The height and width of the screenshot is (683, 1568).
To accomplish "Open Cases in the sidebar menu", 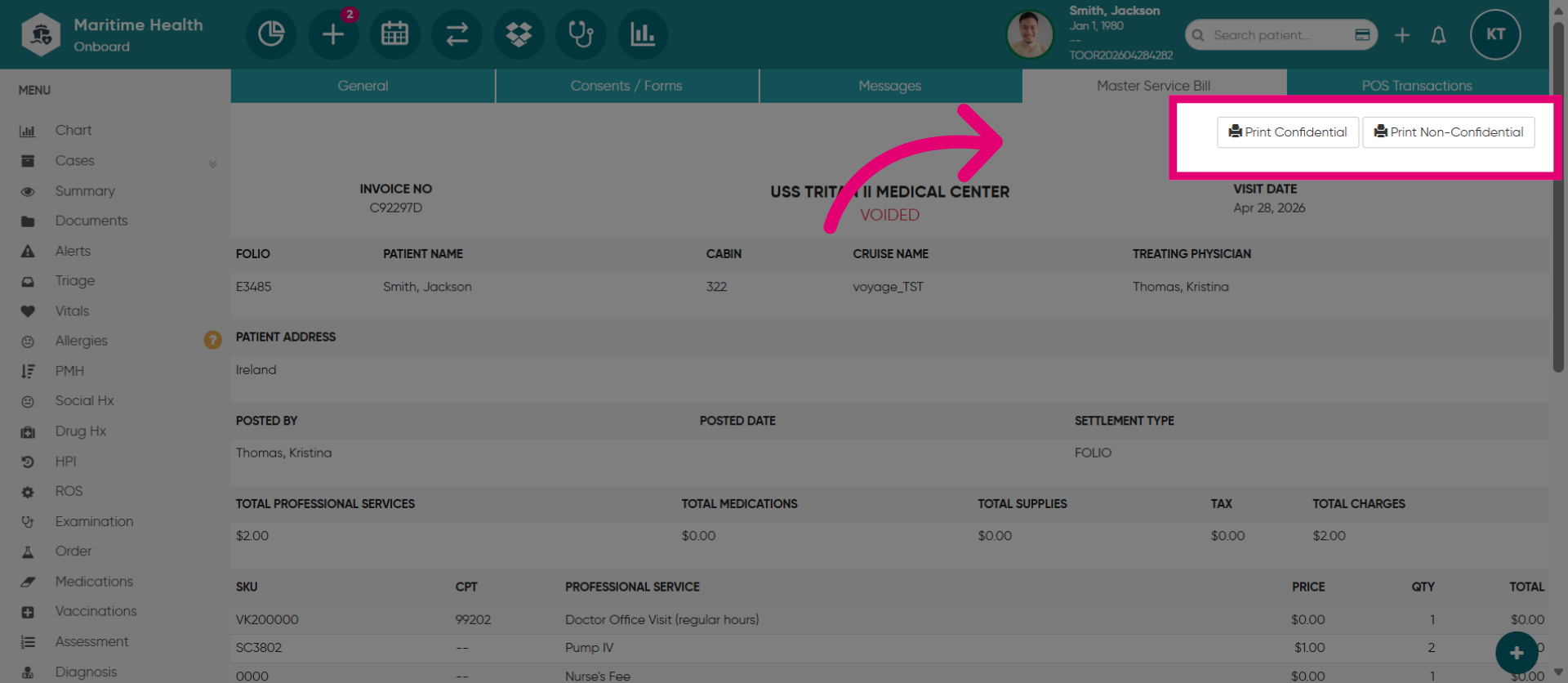I will [75, 161].
